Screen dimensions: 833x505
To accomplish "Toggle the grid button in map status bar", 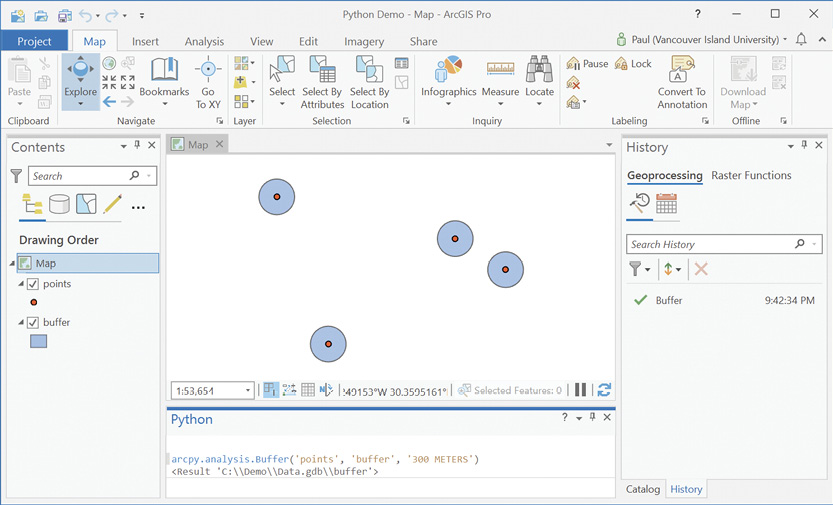I will tap(308, 390).
